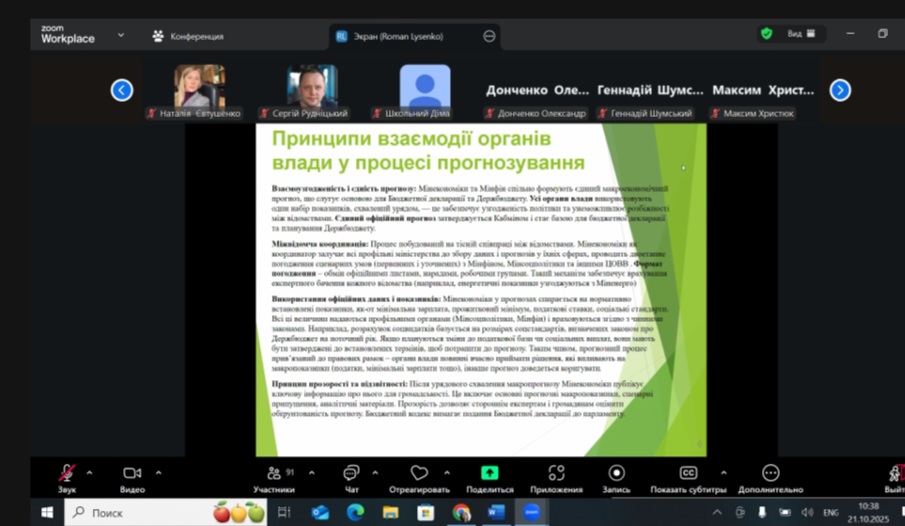The image size is (905, 526).
Task: Open the Дополнительно more options menu
Action: (770, 474)
